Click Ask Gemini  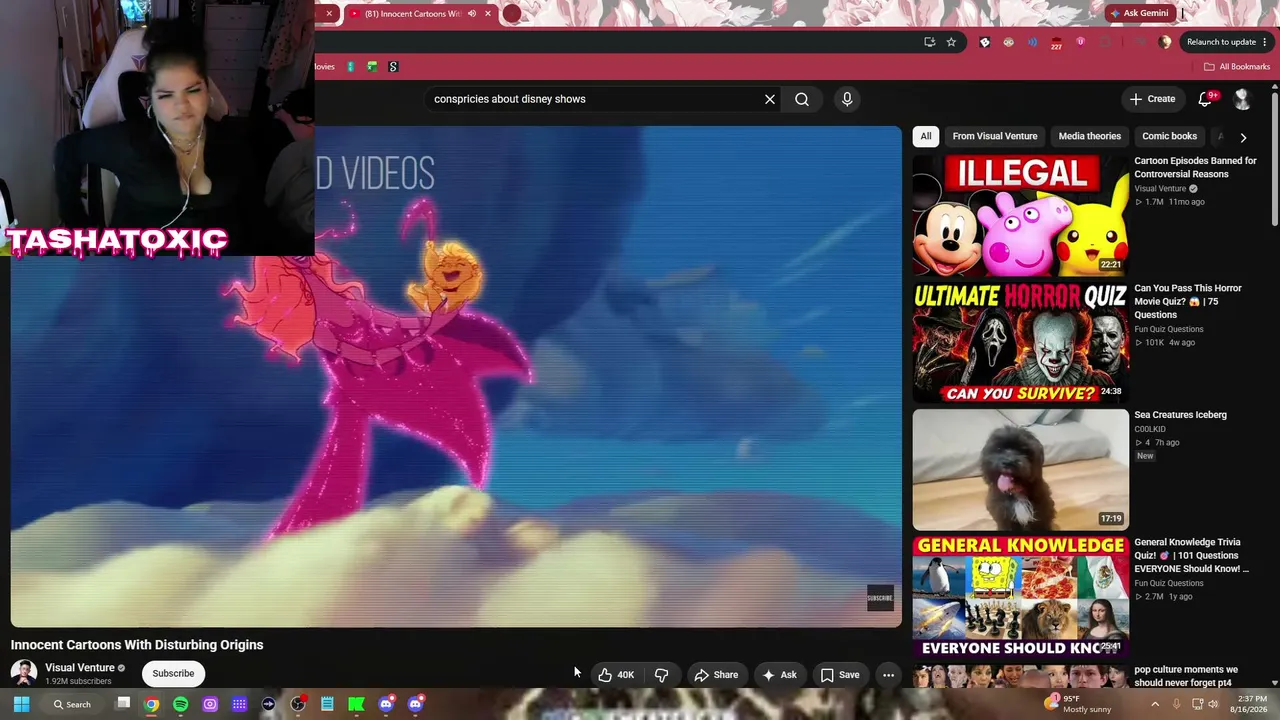[1138, 13]
